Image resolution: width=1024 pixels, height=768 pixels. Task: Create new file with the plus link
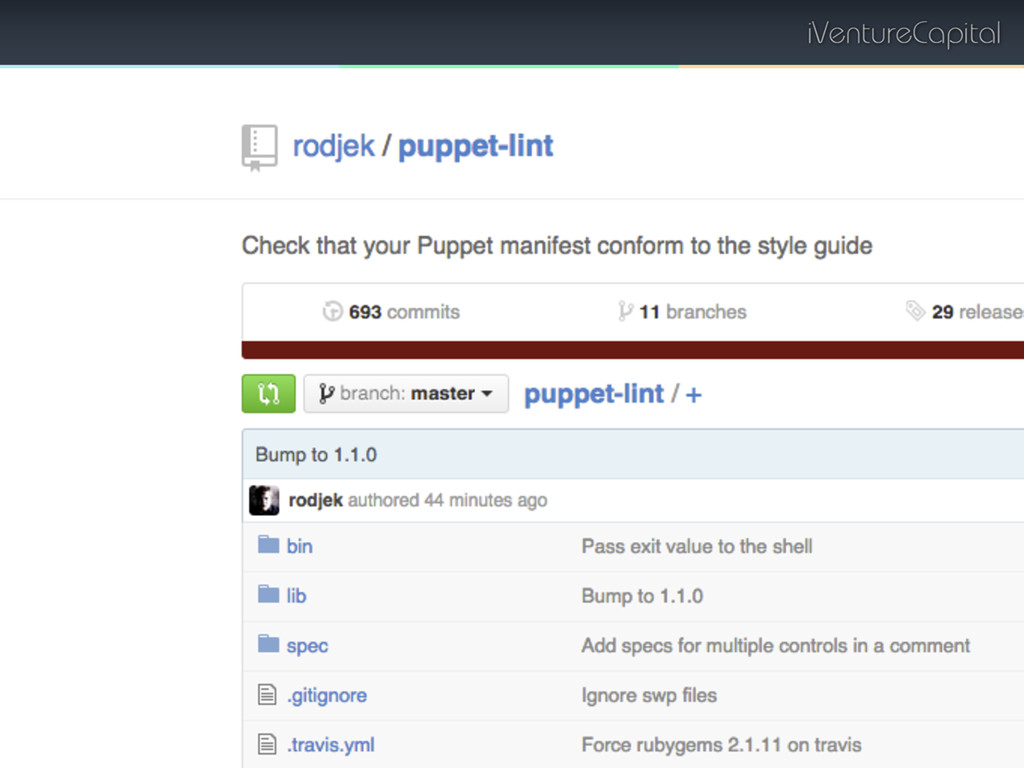pyautogui.click(x=694, y=395)
